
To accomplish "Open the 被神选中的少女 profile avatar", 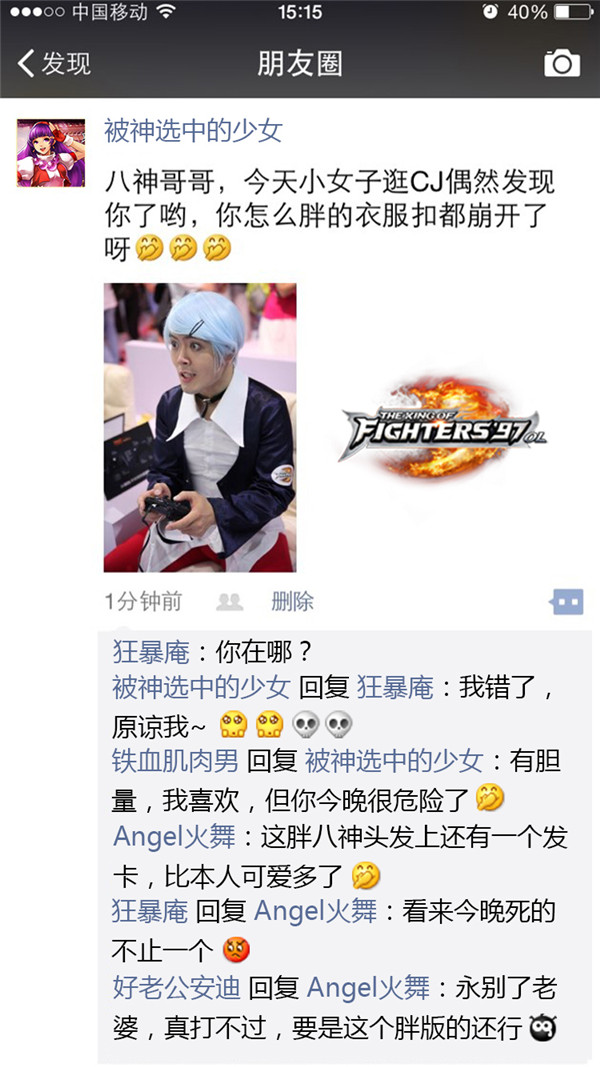I will (51, 153).
